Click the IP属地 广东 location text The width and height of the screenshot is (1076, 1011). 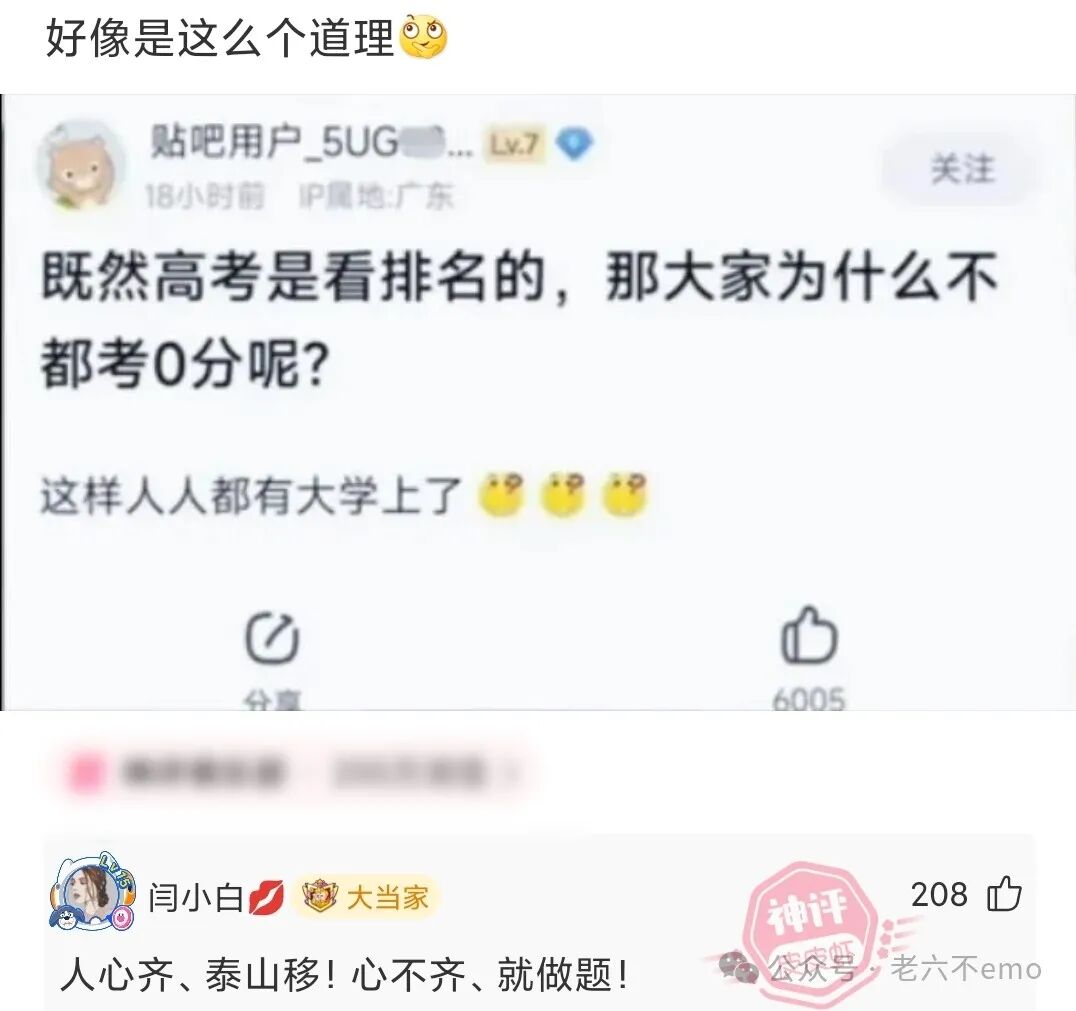(x=377, y=197)
